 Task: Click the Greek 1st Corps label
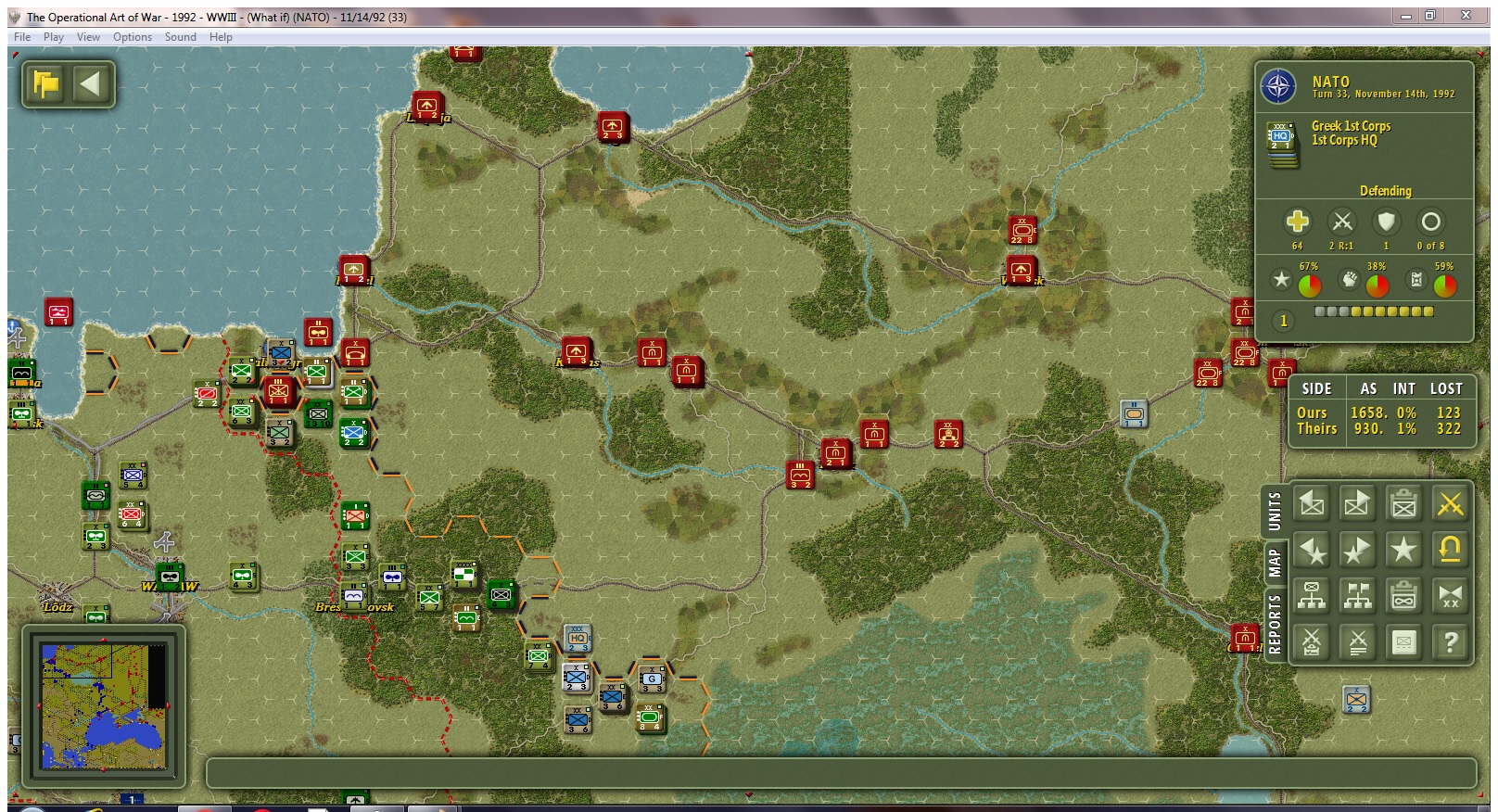pos(1351,126)
